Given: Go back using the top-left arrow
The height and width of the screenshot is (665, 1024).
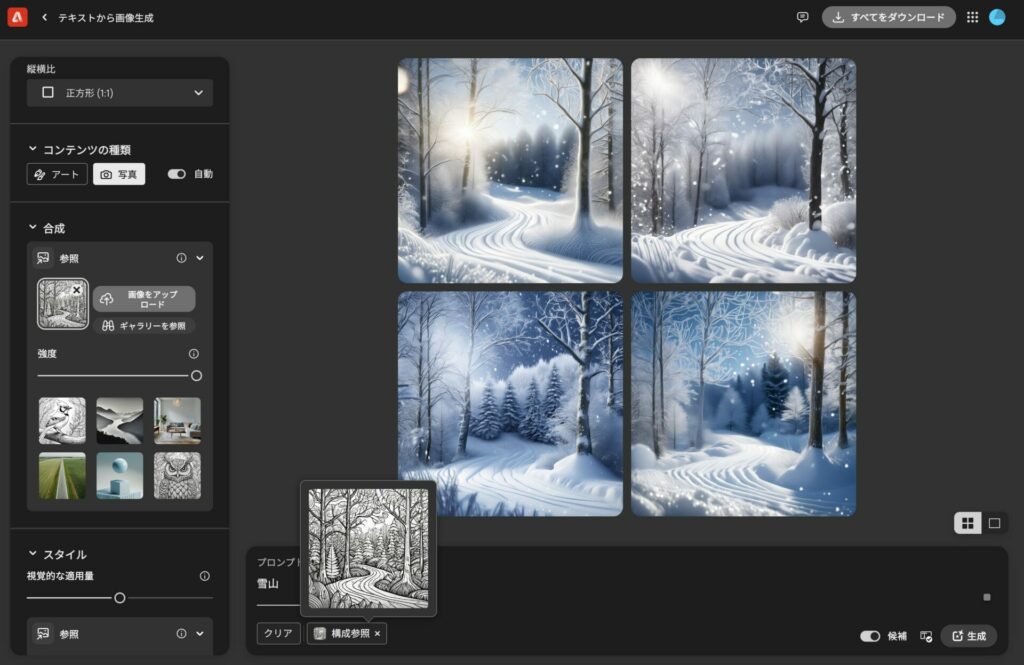Looking at the screenshot, I should (x=44, y=18).
